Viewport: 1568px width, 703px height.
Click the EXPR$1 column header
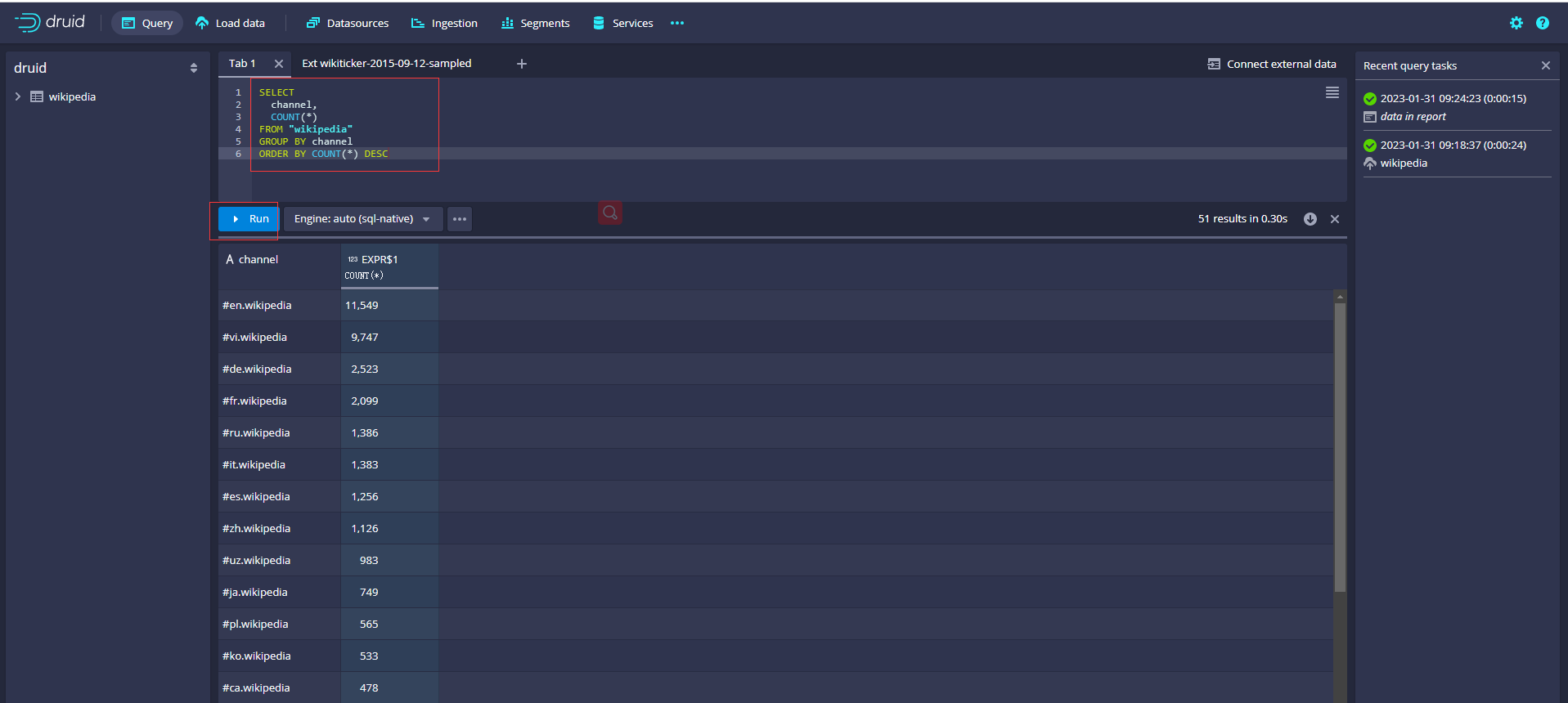pos(389,266)
